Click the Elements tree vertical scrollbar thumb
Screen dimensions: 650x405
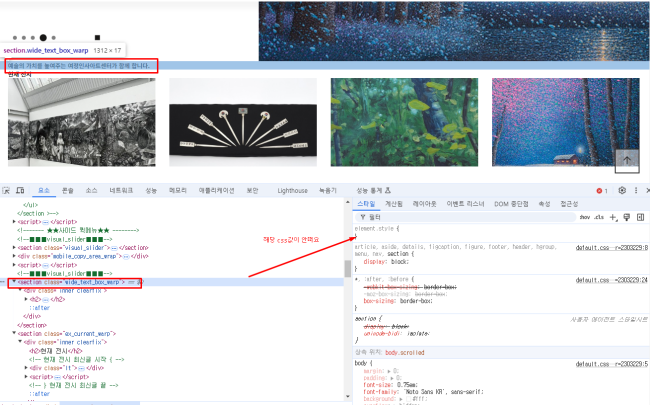coord(348,268)
